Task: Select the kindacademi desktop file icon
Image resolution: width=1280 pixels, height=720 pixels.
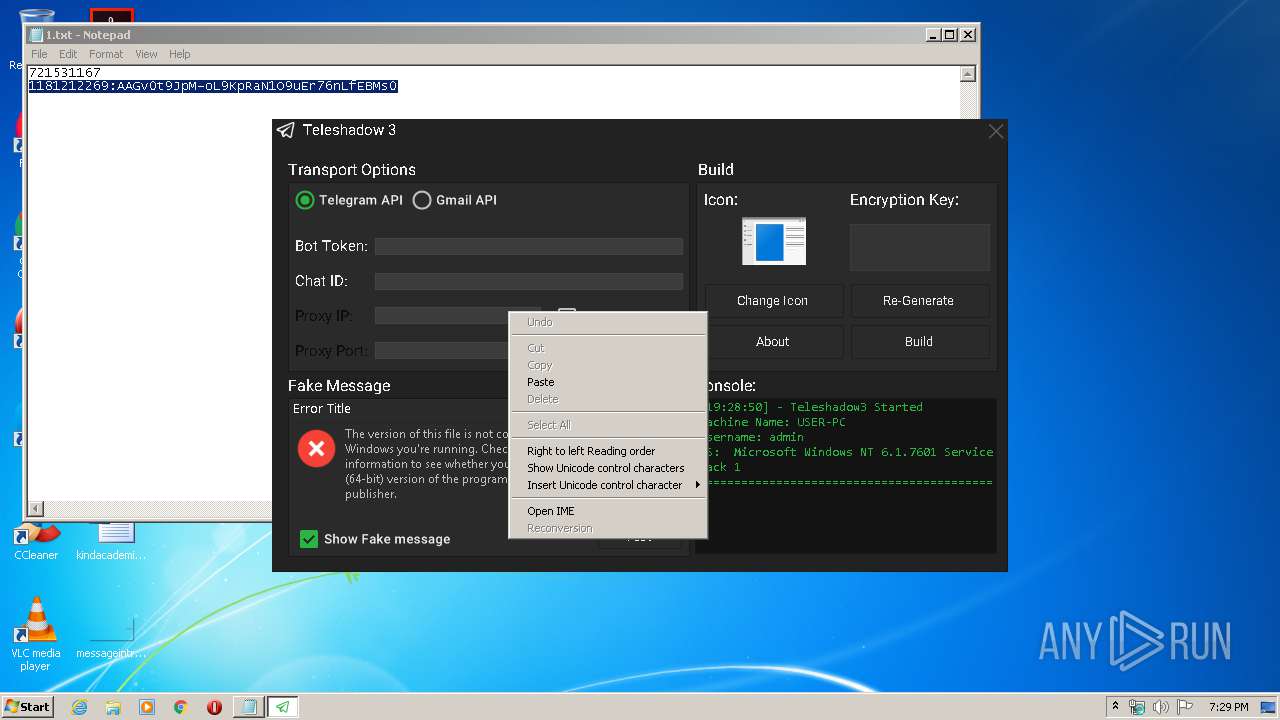Action: pyautogui.click(x=111, y=540)
